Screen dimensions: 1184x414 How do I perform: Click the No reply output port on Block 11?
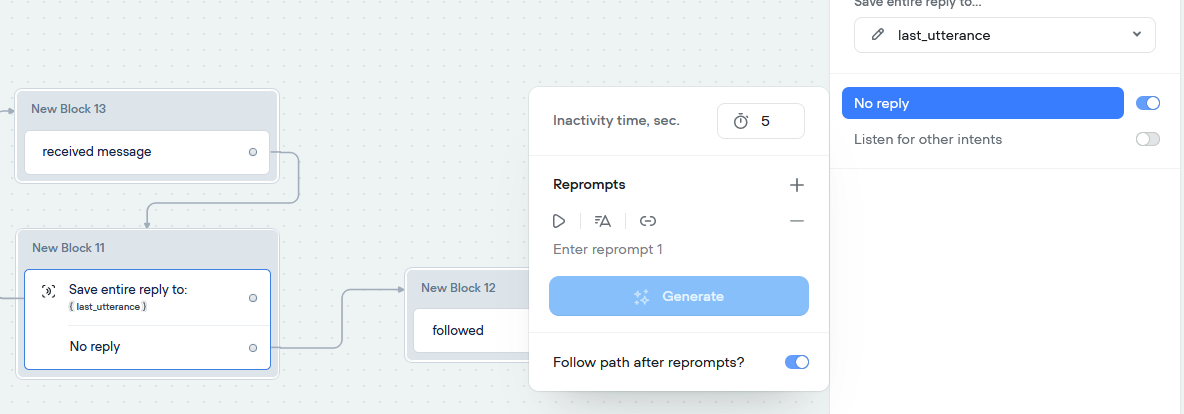point(253,348)
